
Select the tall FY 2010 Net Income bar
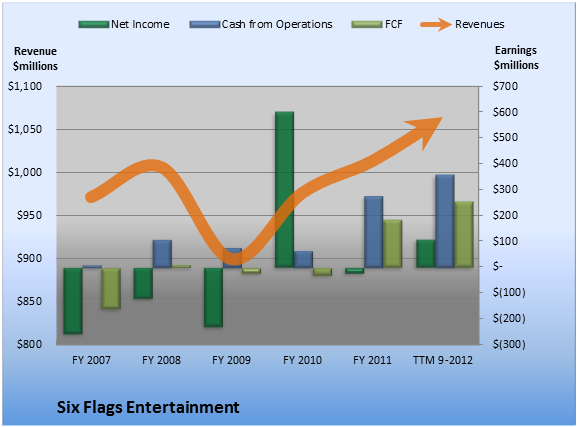(284, 190)
